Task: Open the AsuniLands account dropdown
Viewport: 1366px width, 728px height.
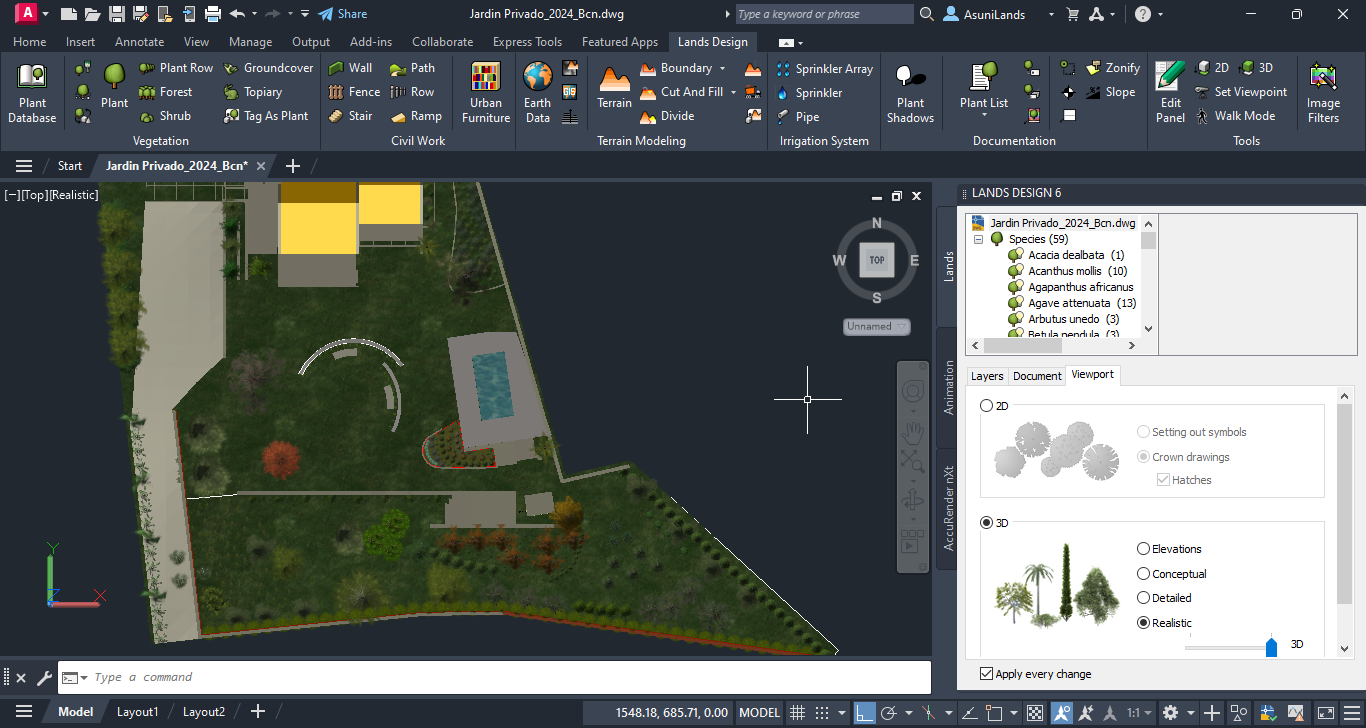Action: click(1050, 14)
